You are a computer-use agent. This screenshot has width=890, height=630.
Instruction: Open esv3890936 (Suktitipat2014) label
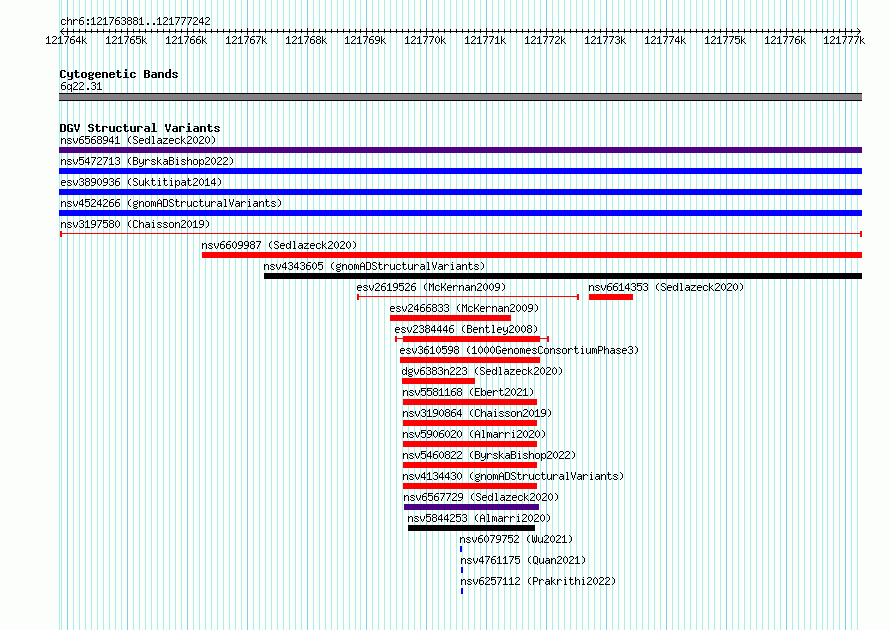tap(141, 182)
